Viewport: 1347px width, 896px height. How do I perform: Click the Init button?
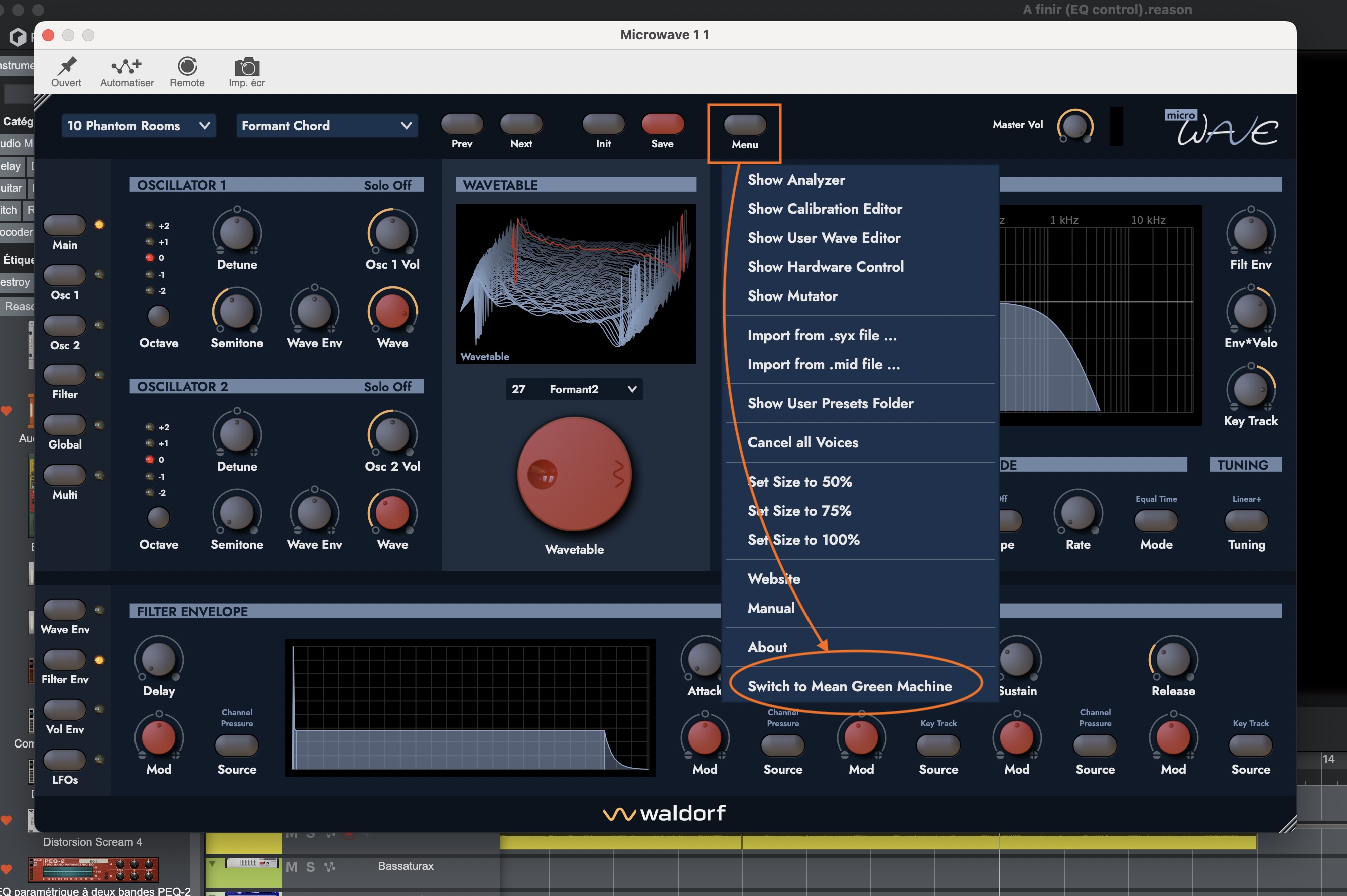click(x=604, y=123)
